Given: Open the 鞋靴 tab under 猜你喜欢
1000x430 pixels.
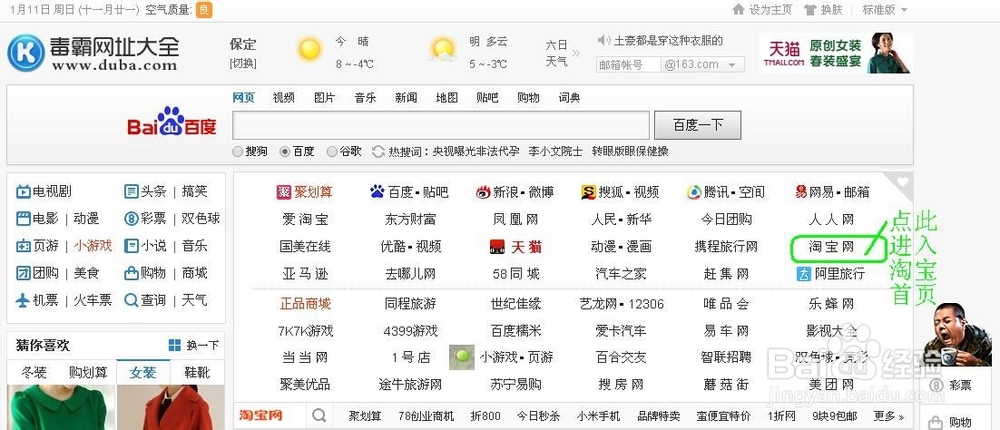Looking at the screenshot, I should point(197,373).
